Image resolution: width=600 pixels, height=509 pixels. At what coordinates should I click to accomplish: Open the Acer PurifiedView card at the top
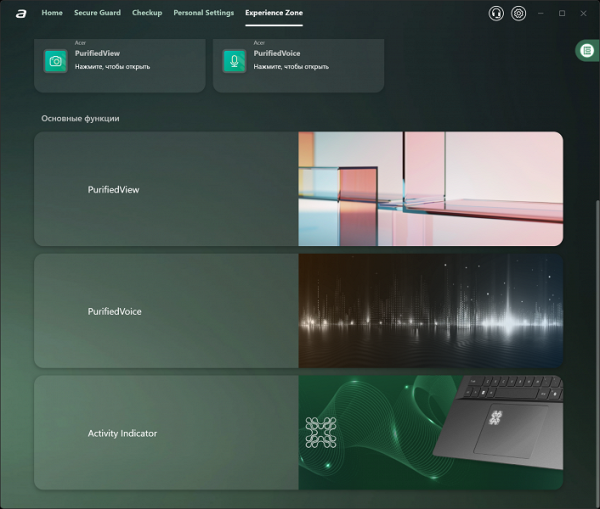[x=119, y=64]
